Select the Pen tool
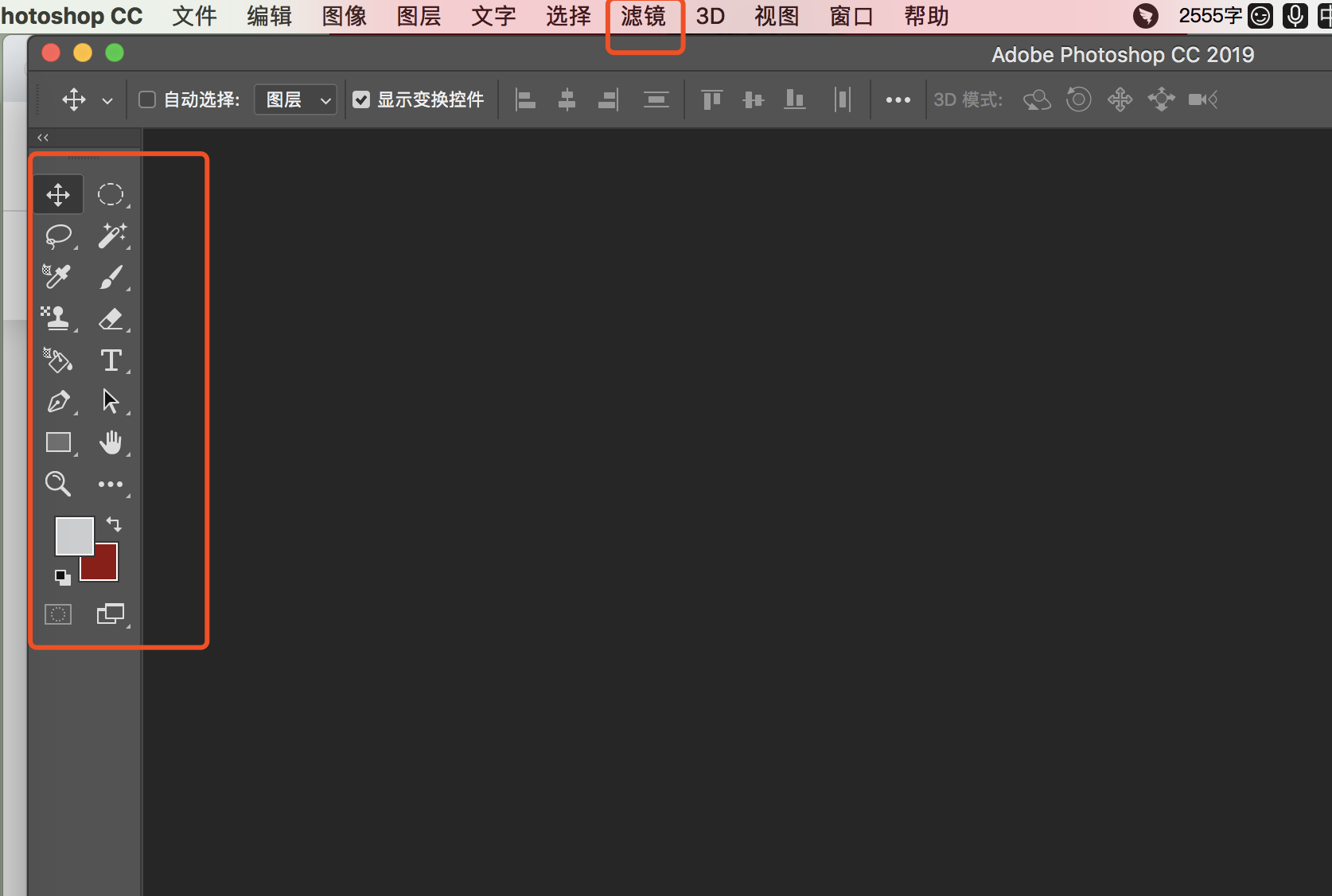The image size is (1332, 896). 58,401
